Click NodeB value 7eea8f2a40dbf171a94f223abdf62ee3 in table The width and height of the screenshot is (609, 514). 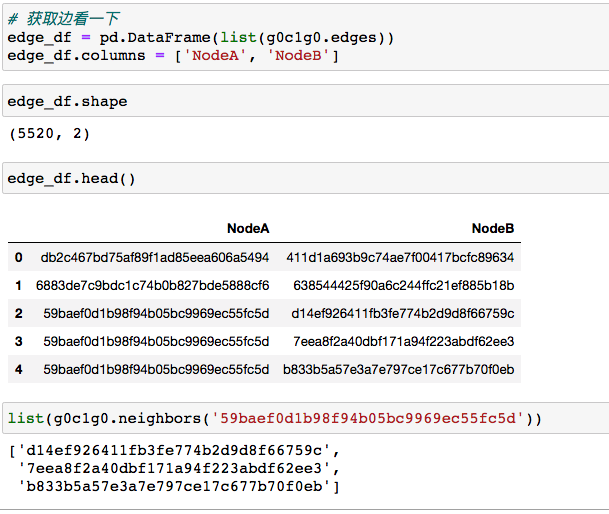coord(404,342)
